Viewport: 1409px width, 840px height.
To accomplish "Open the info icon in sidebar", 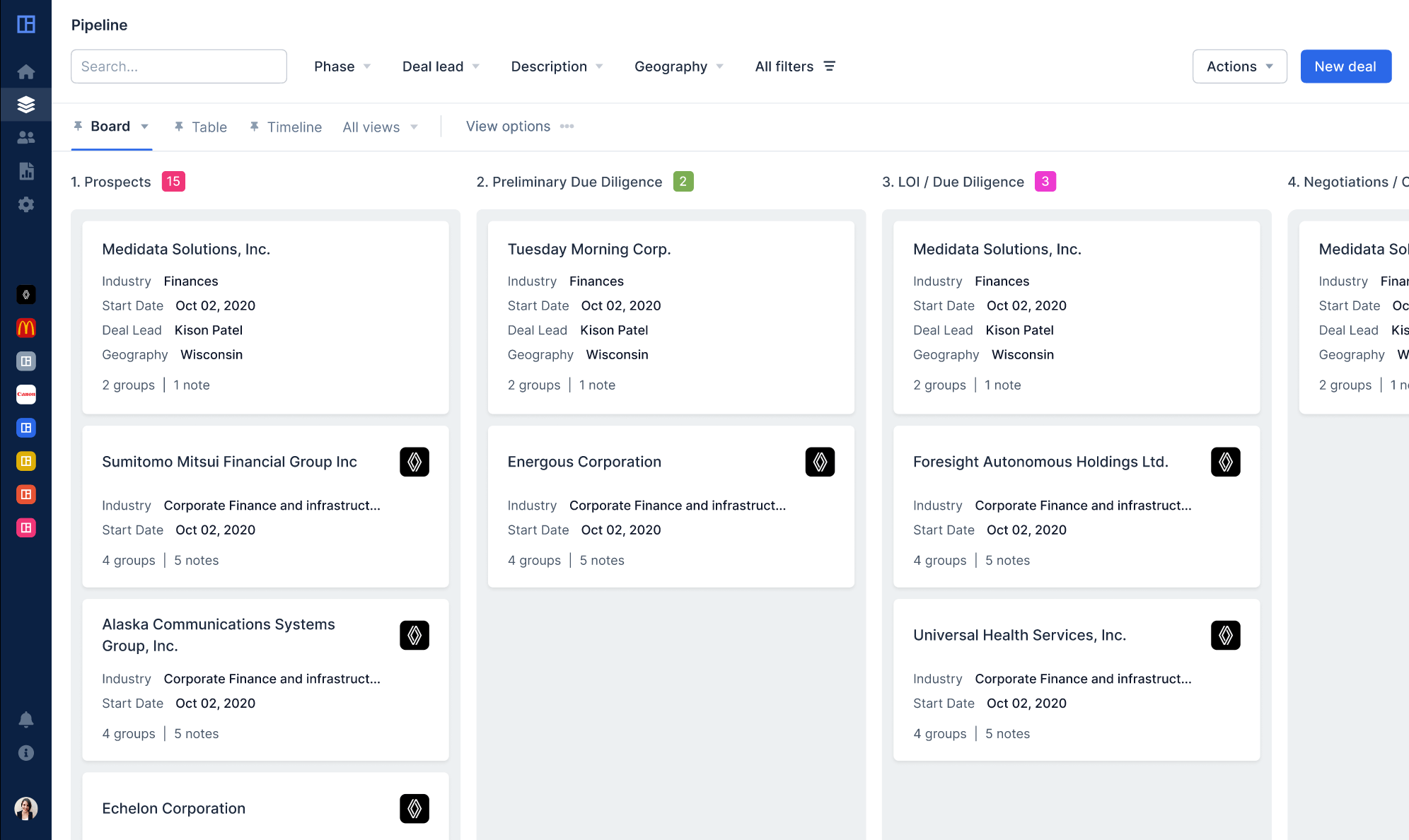I will (x=26, y=753).
